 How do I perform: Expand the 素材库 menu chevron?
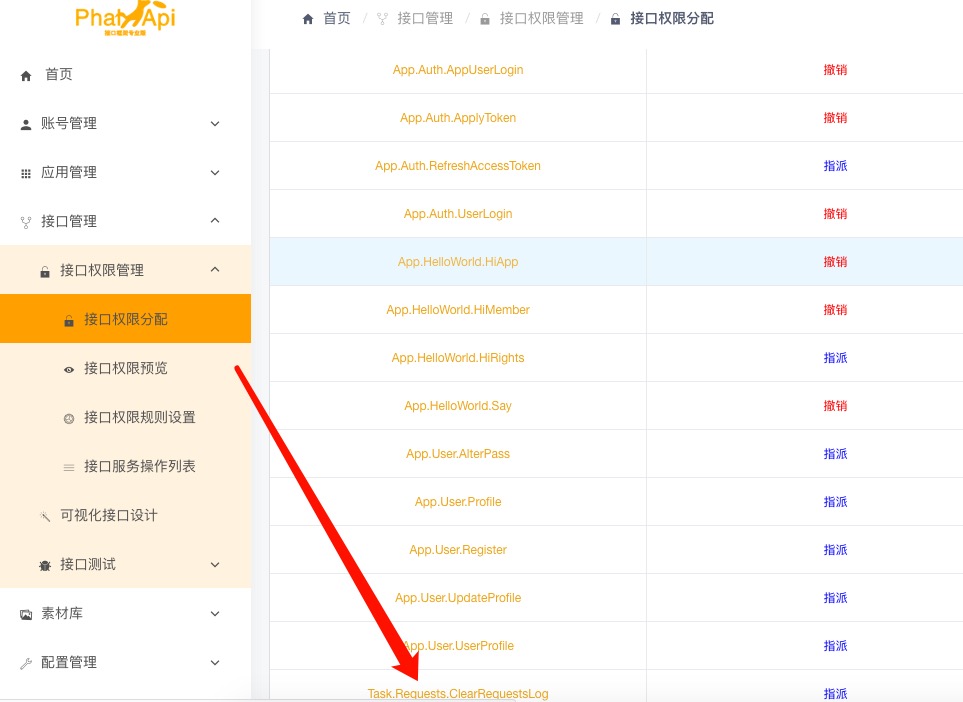(215, 614)
